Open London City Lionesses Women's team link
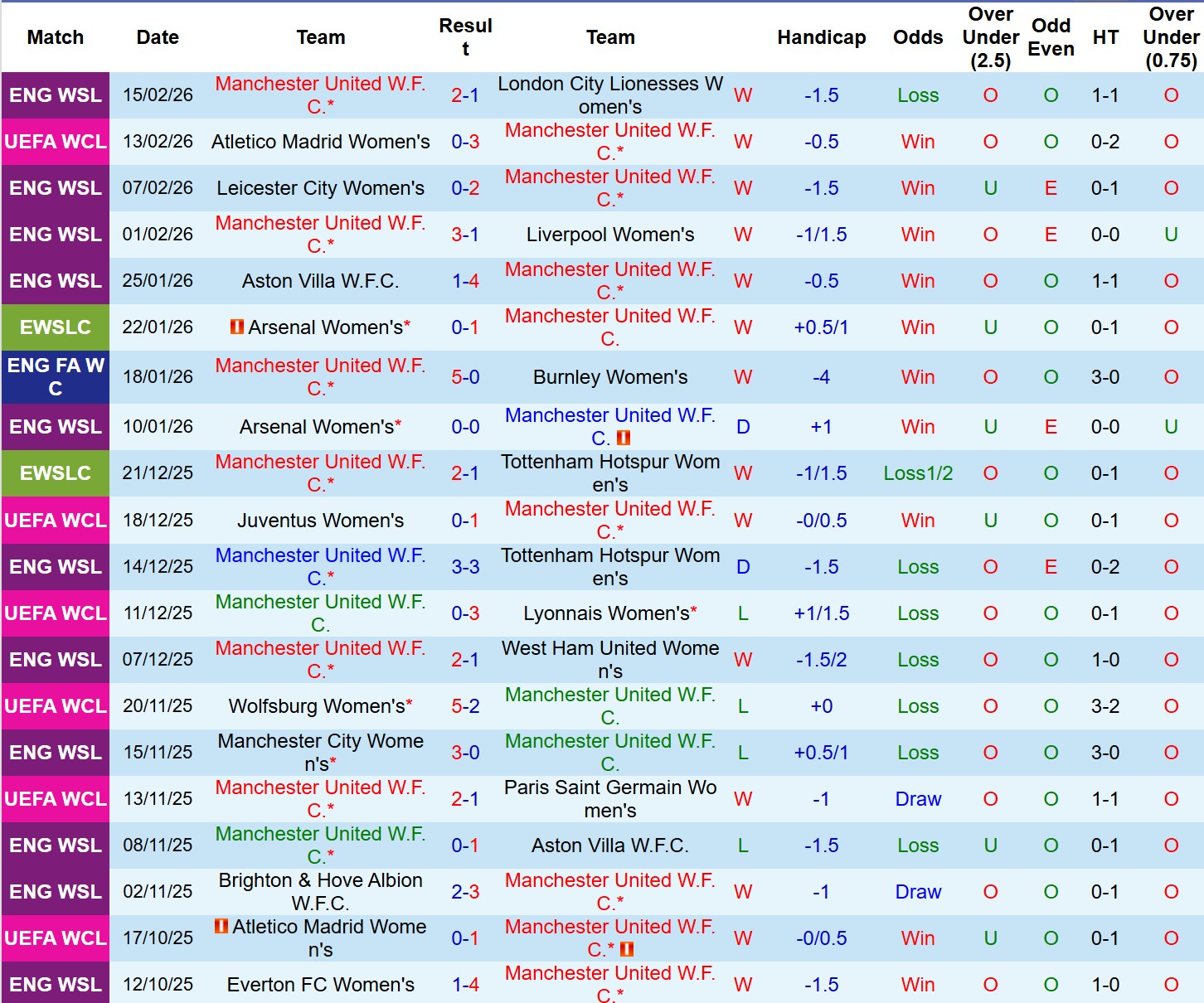The height and width of the screenshot is (1003, 1204). pos(610,95)
